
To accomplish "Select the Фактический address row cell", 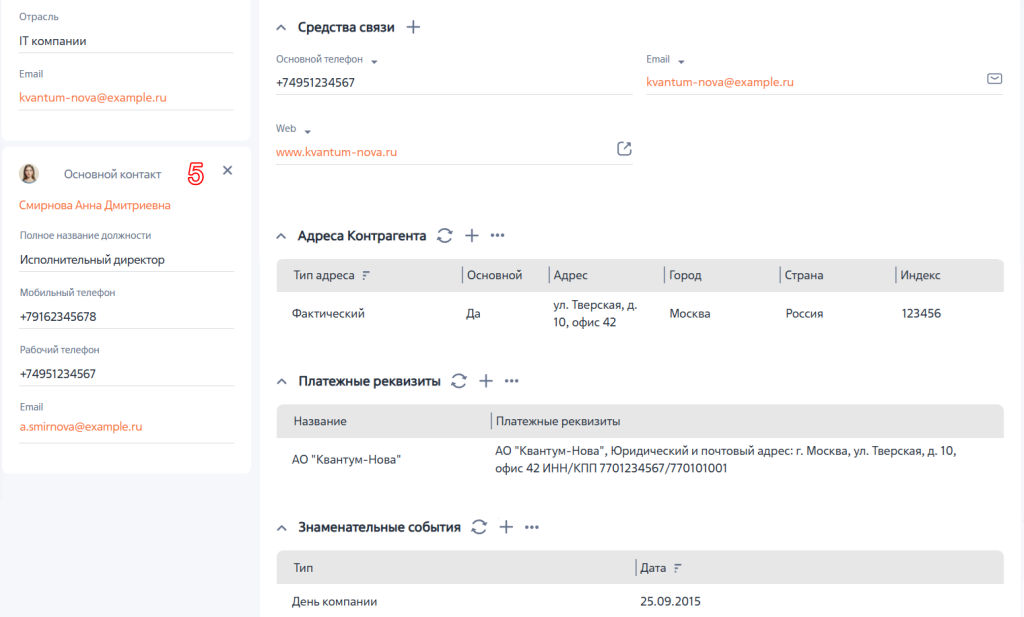I will point(328,313).
